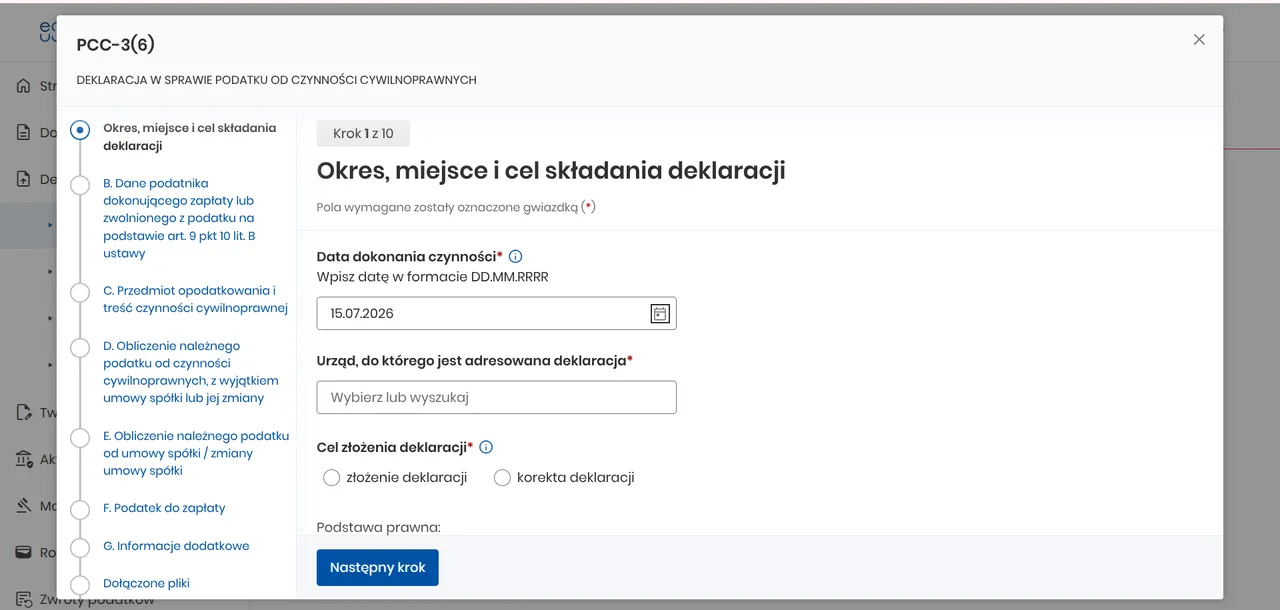Go to step F. Podatek do zapłaty
1280x610 pixels.
(164, 508)
